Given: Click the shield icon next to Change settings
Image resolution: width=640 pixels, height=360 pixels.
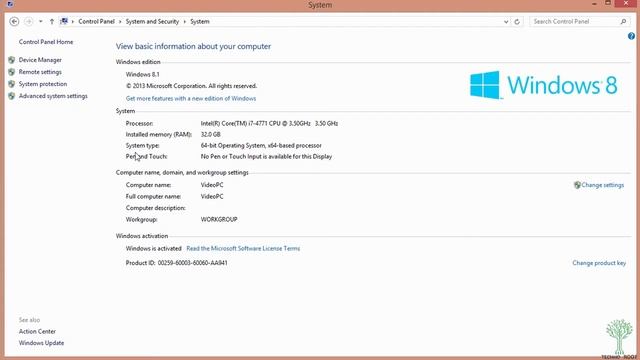Looking at the screenshot, I should [x=577, y=185].
